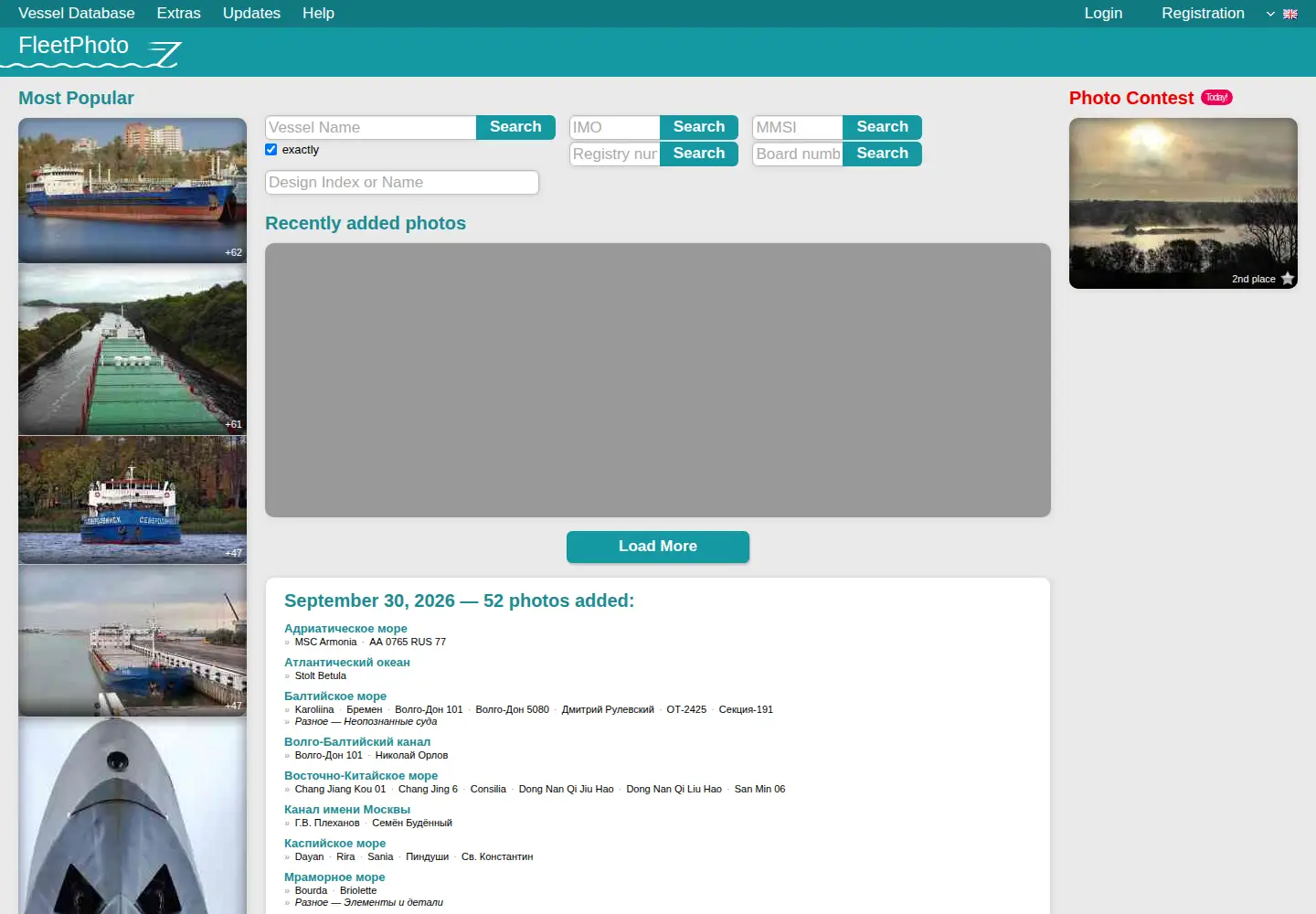Open the Dong Nan Qi Jiu Hao link
Screen dimensions: 1316x914
[566, 789]
